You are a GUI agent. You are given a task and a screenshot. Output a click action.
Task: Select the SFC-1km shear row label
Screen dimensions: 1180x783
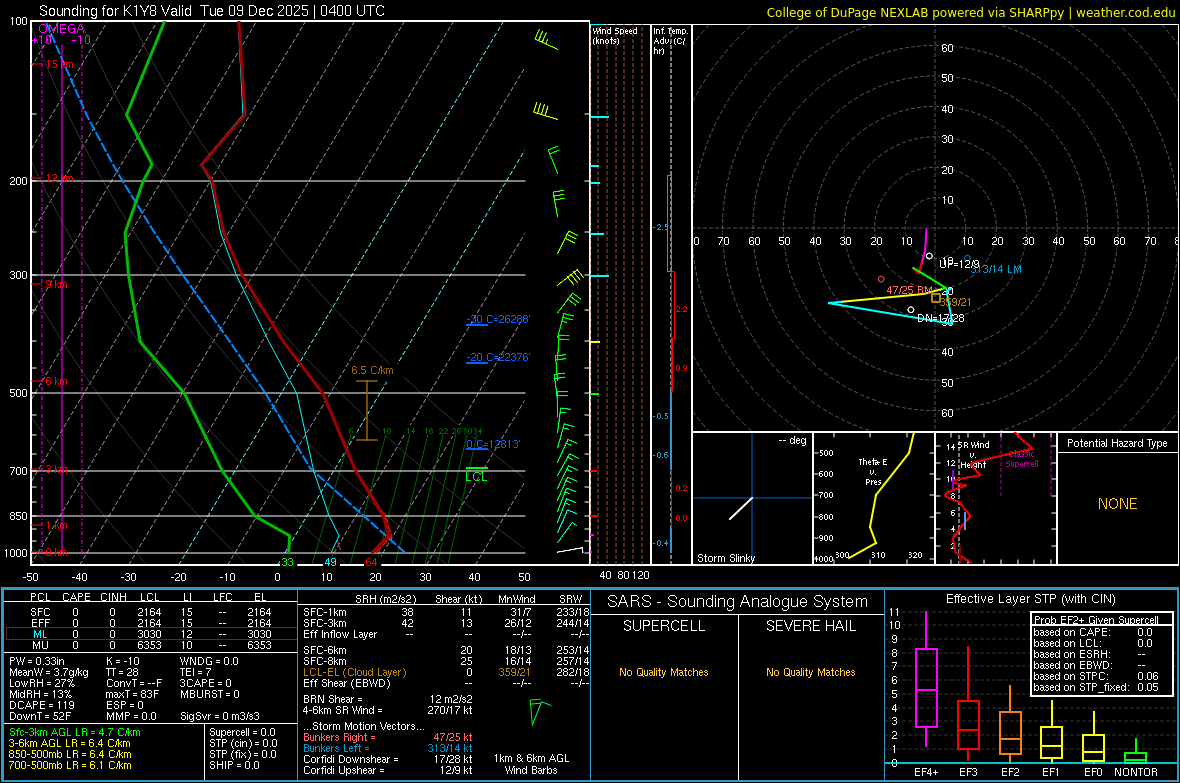click(x=325, y=612)
